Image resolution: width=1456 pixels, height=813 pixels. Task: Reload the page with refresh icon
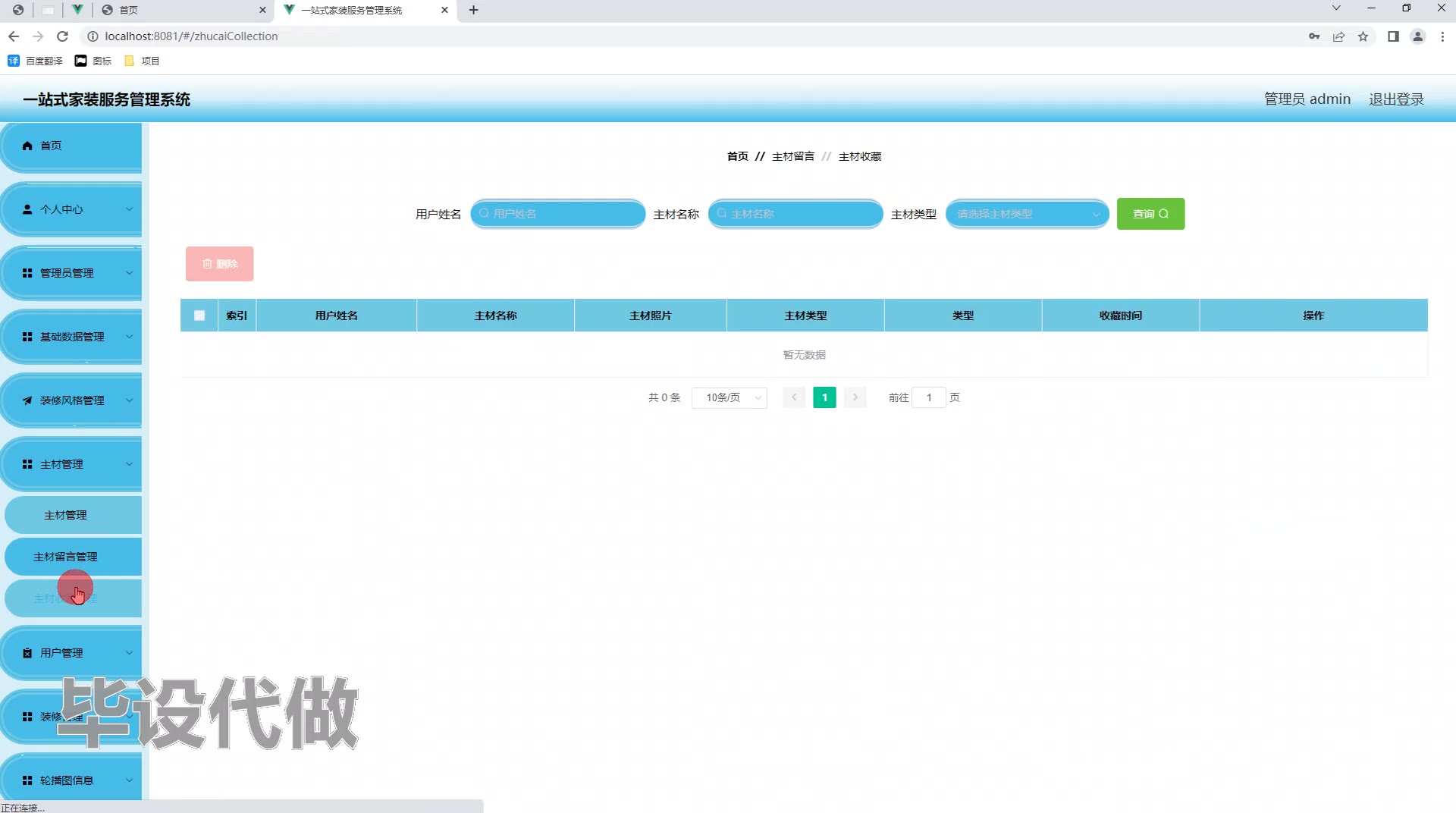tap(63, 36)
